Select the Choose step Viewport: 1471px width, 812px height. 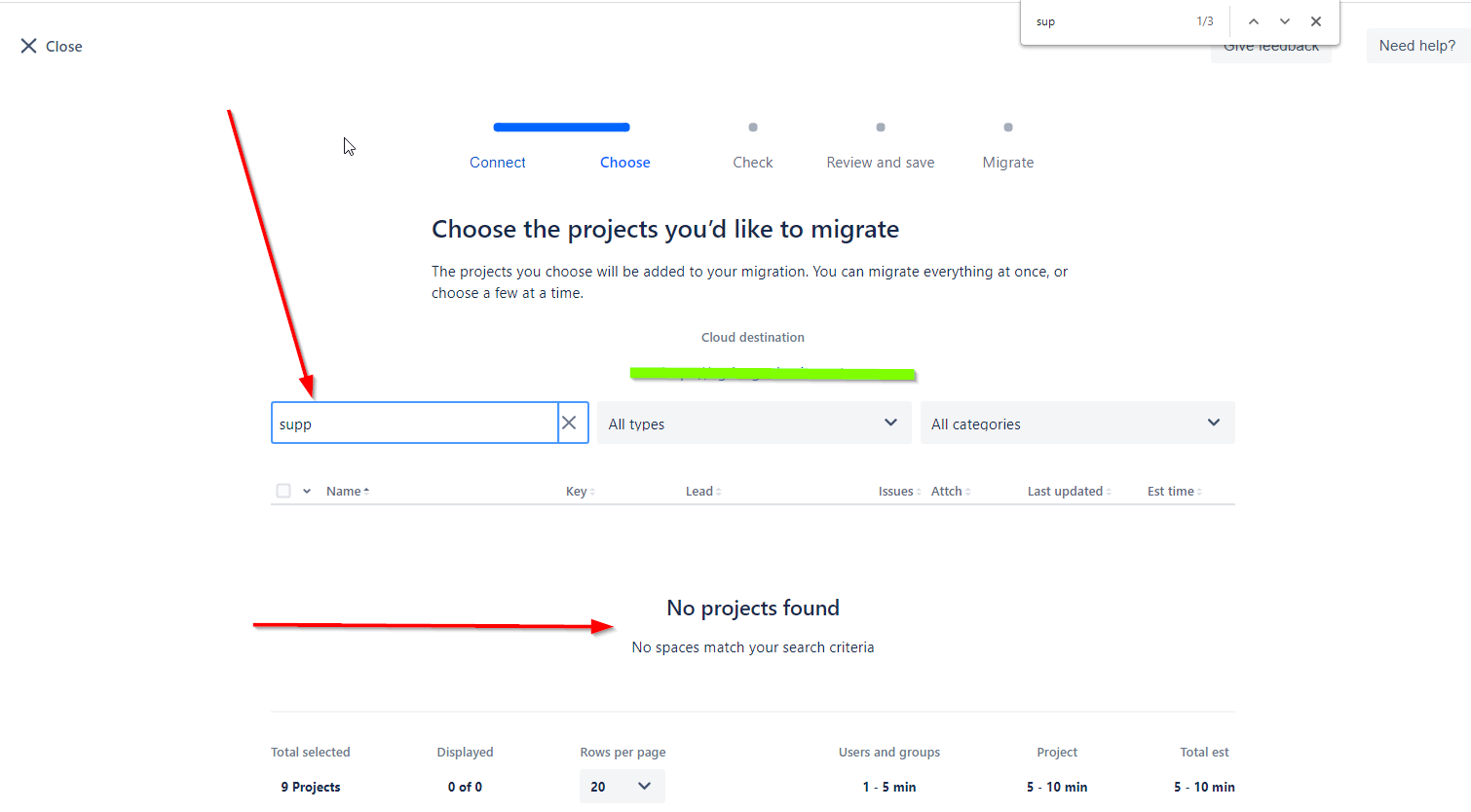[625, 163]
